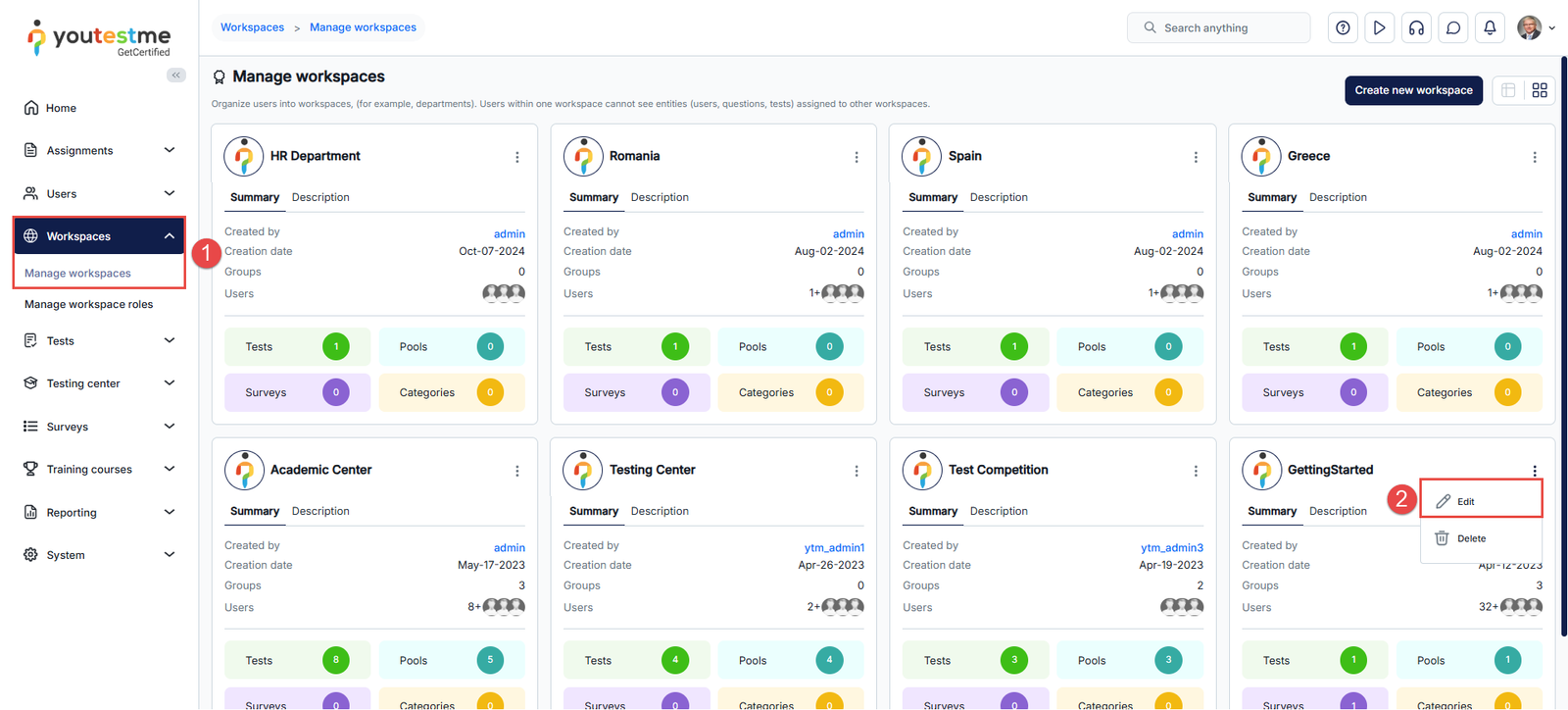Image resolution: width=1568 pixels, height=710 pixels.
Task: Click the Search anything field
Action: pos(1218,28)
